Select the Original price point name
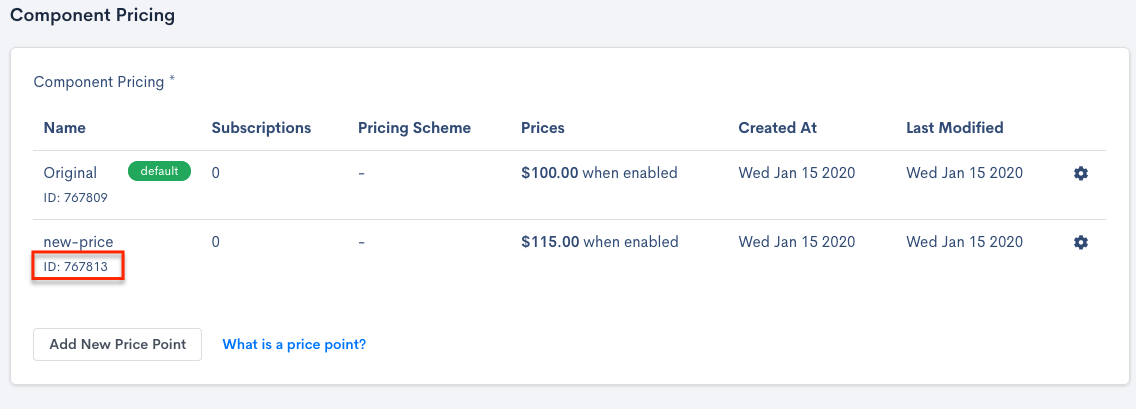This screenshot has height=409, width=1136. (70, 173)
